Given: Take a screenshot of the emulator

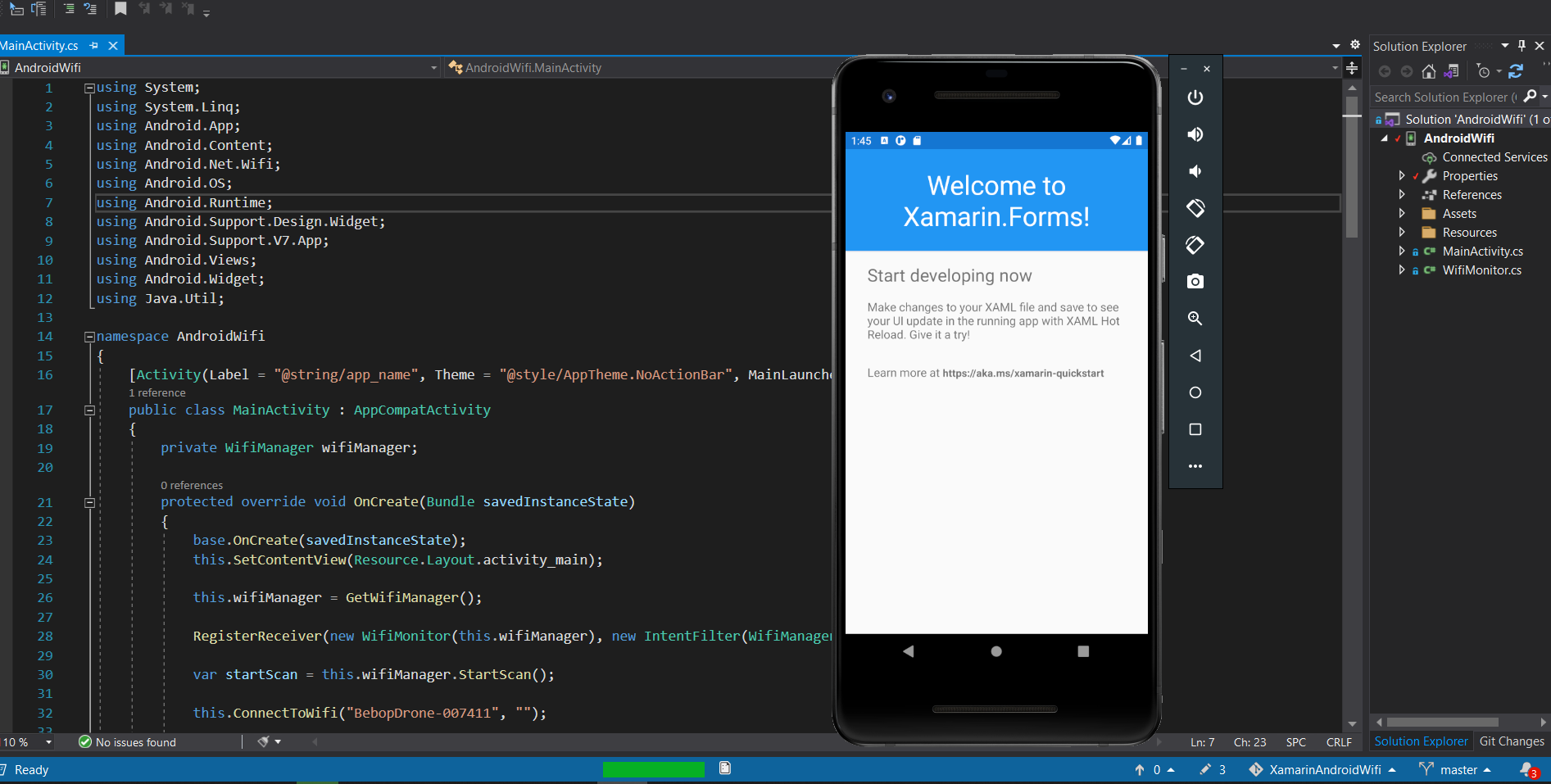Looking at the screenshot, I should 1195,281.
